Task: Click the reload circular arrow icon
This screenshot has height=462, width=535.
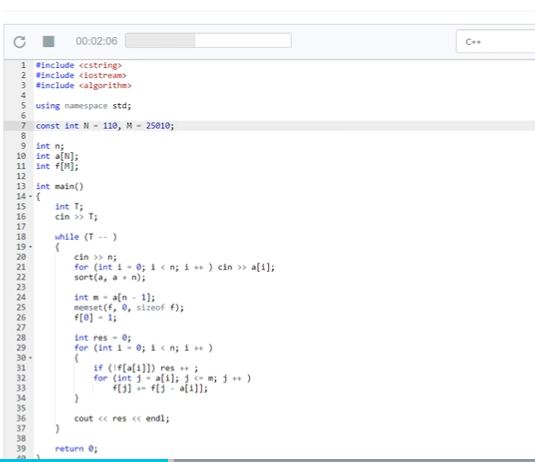Action: click(19, 42)
